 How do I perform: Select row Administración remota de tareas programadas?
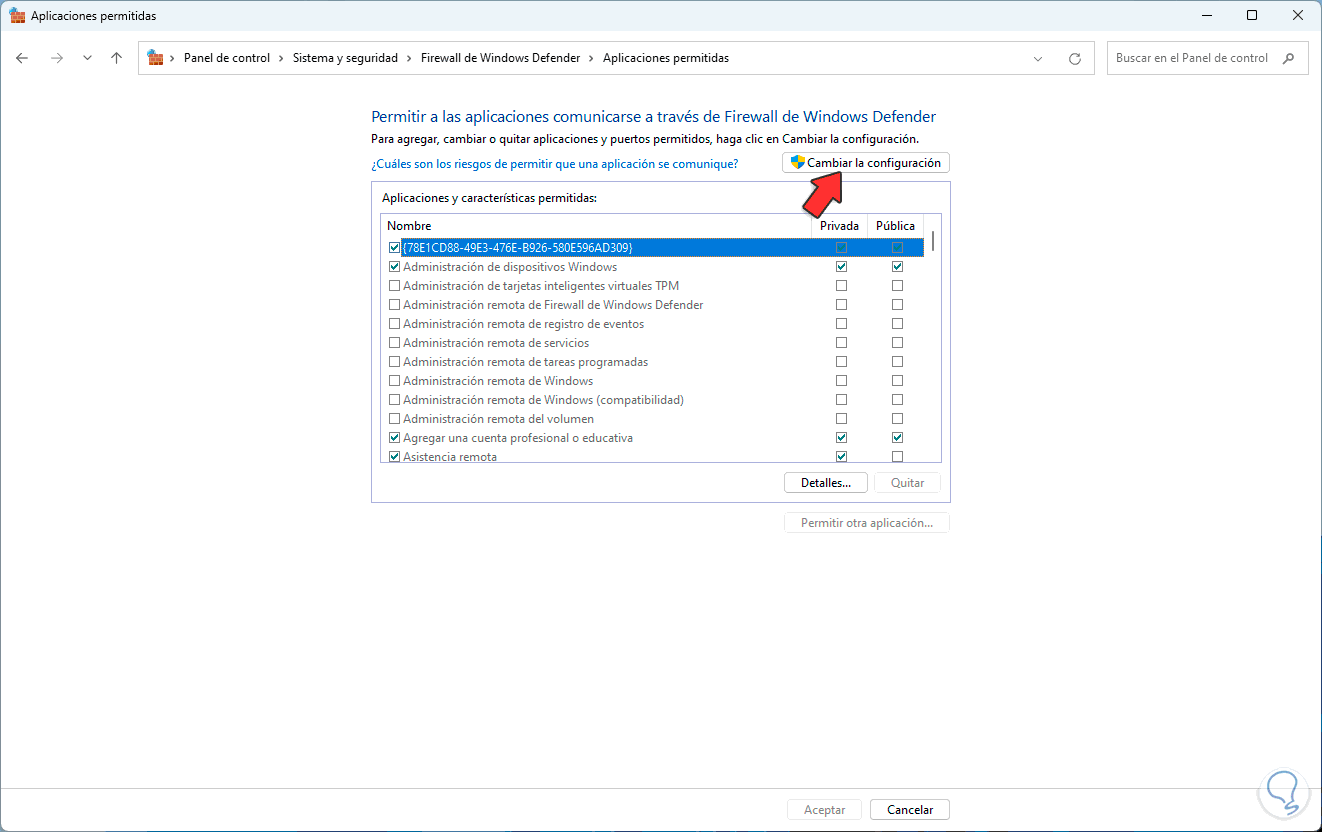tap(526, 362)
